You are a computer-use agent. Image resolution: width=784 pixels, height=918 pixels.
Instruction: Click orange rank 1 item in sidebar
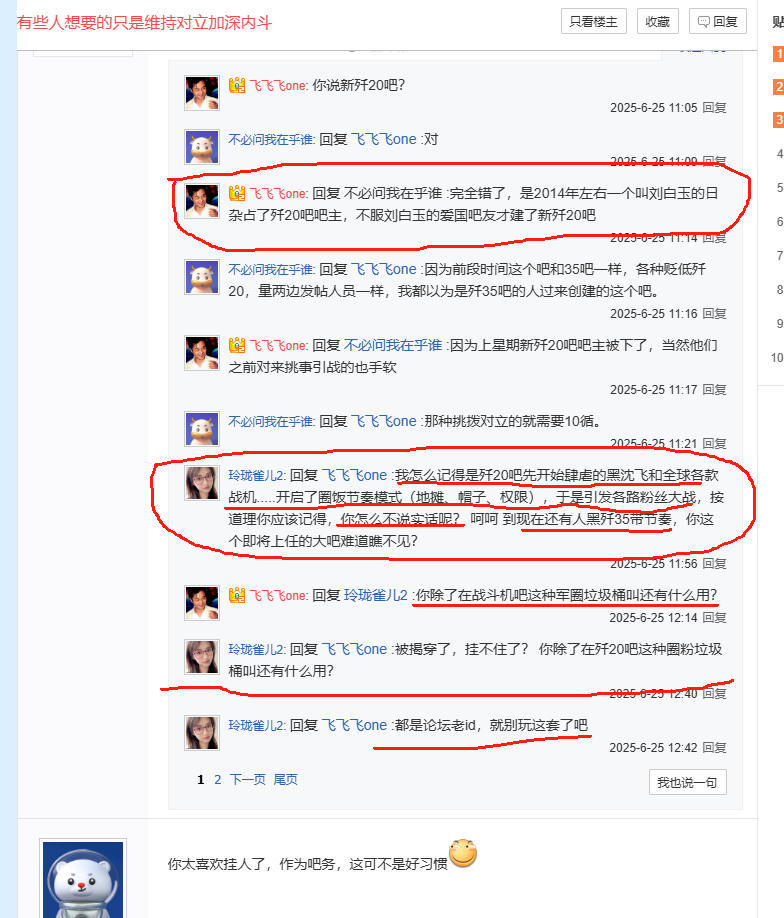click(x=779, y=54)
